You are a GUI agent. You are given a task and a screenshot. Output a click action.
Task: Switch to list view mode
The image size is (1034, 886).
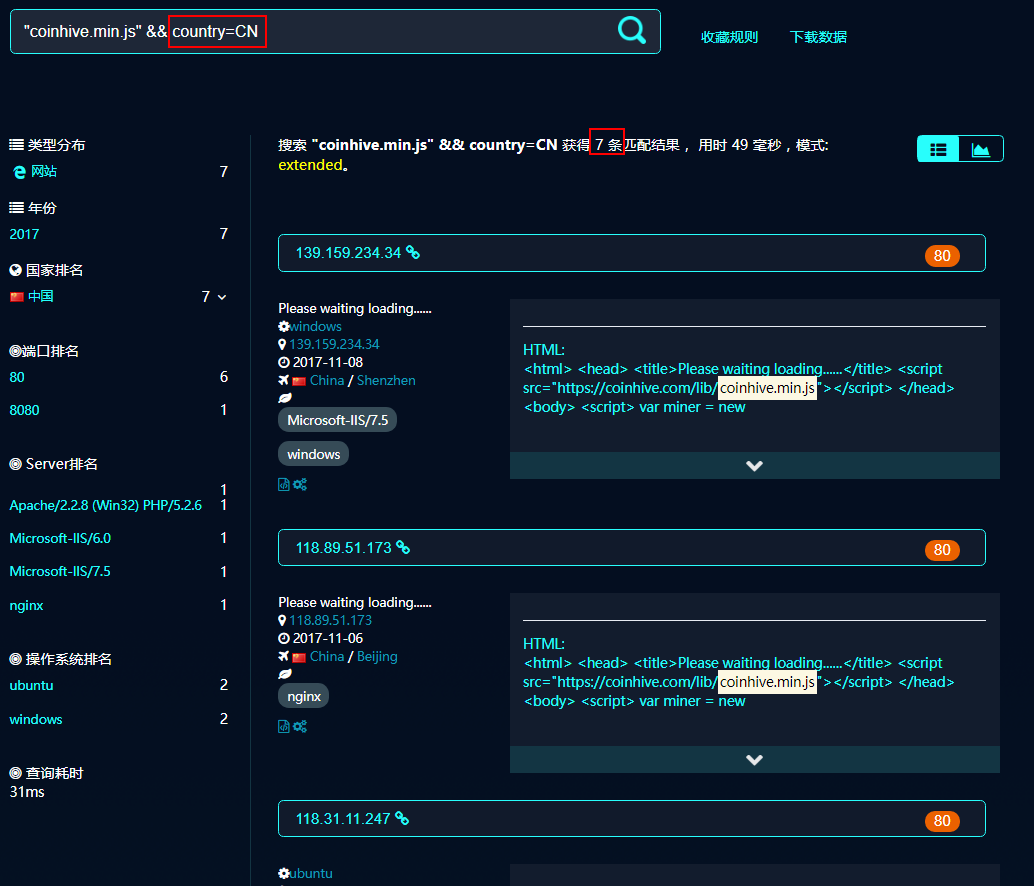pyautogui.click(x=938, y=149)
